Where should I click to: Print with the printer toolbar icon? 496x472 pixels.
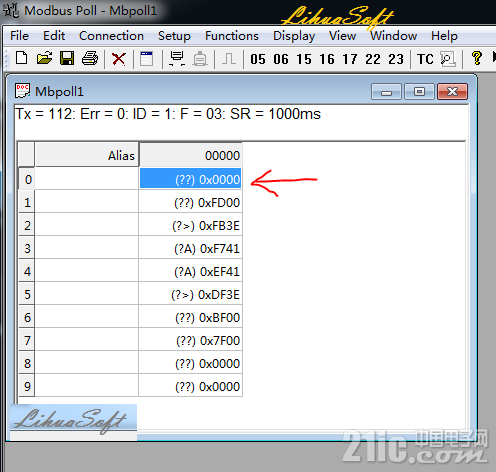[x=90, y=58]
